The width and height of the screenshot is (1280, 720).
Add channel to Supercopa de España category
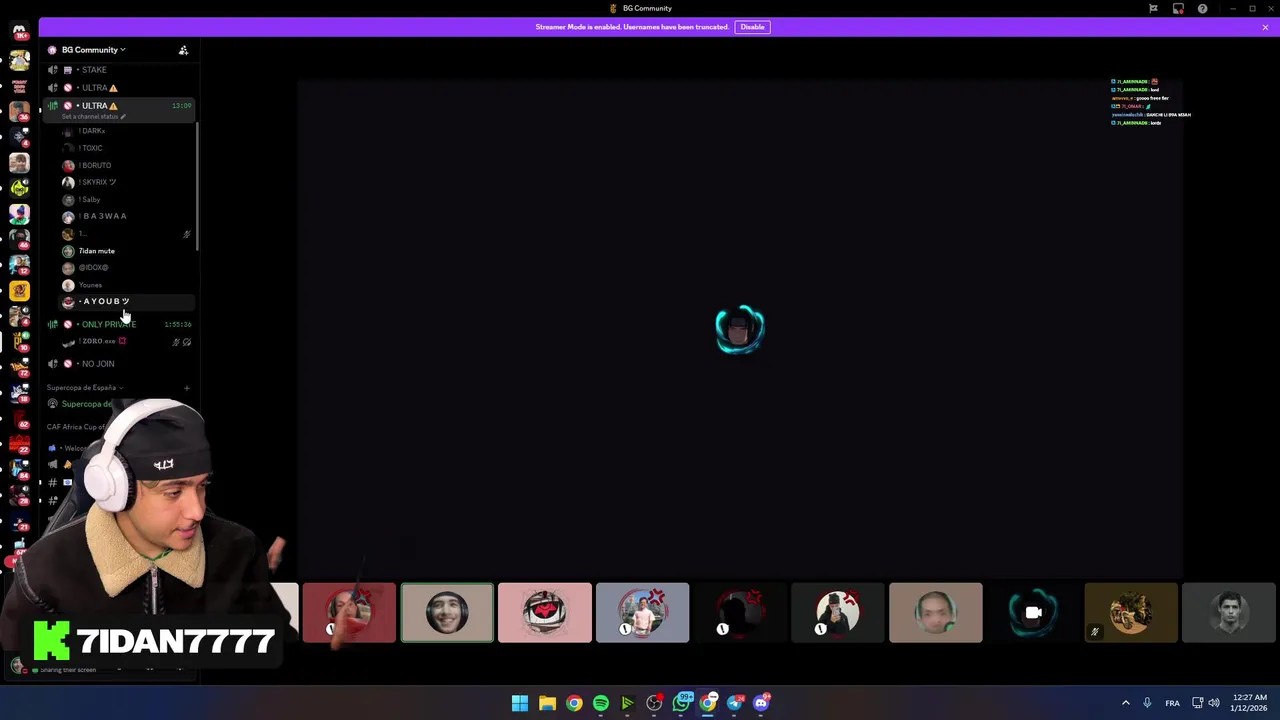187,388
